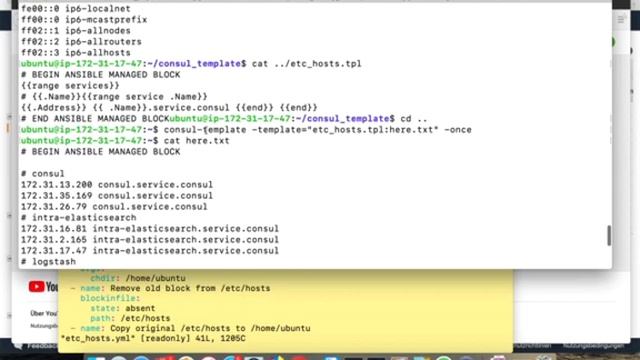The image size is (640, 360).
Task: Click 'state: absent' in the yellow editor
Action: pos(123,309)
